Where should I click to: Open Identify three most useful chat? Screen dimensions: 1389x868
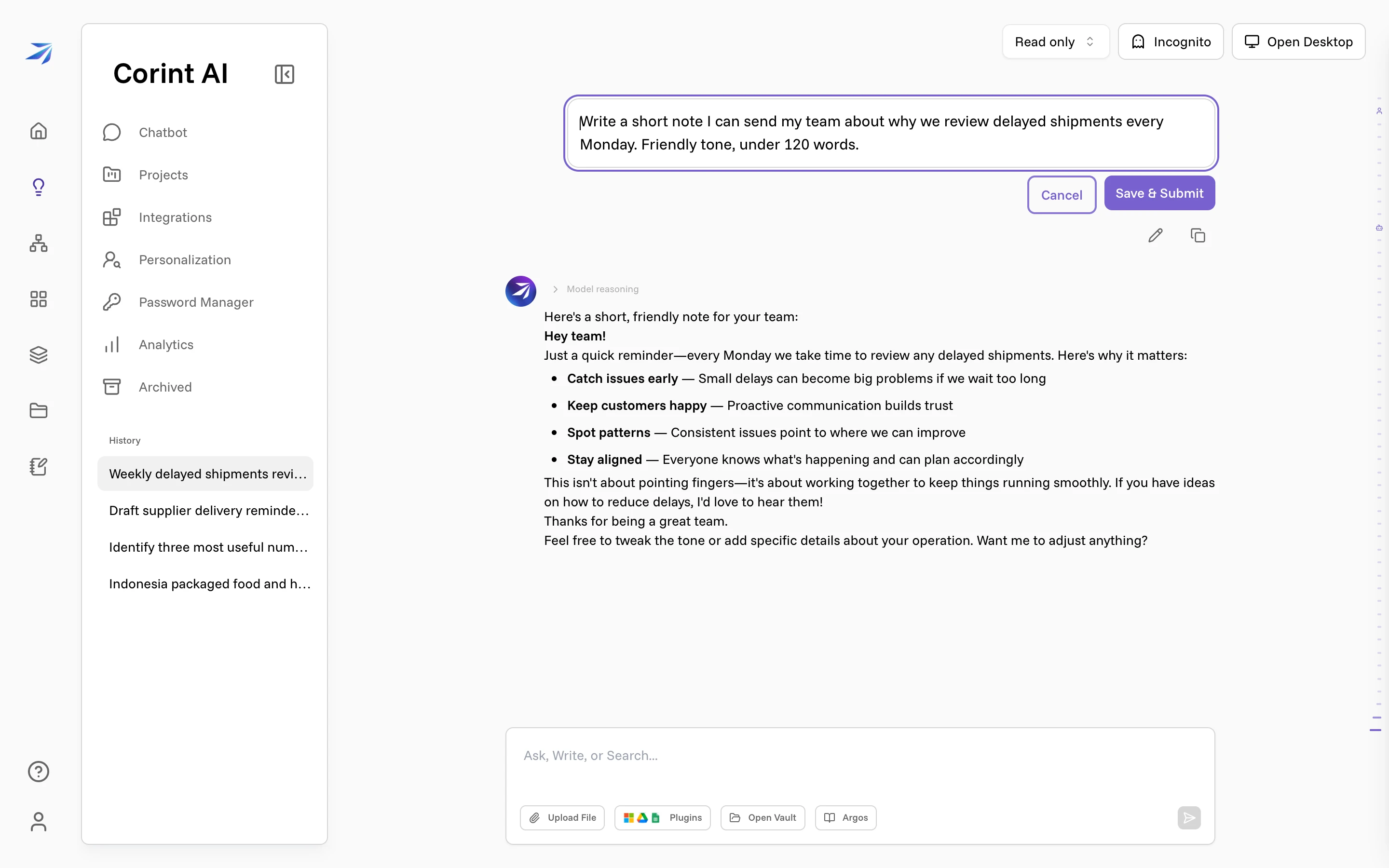(x=205, y=547)
